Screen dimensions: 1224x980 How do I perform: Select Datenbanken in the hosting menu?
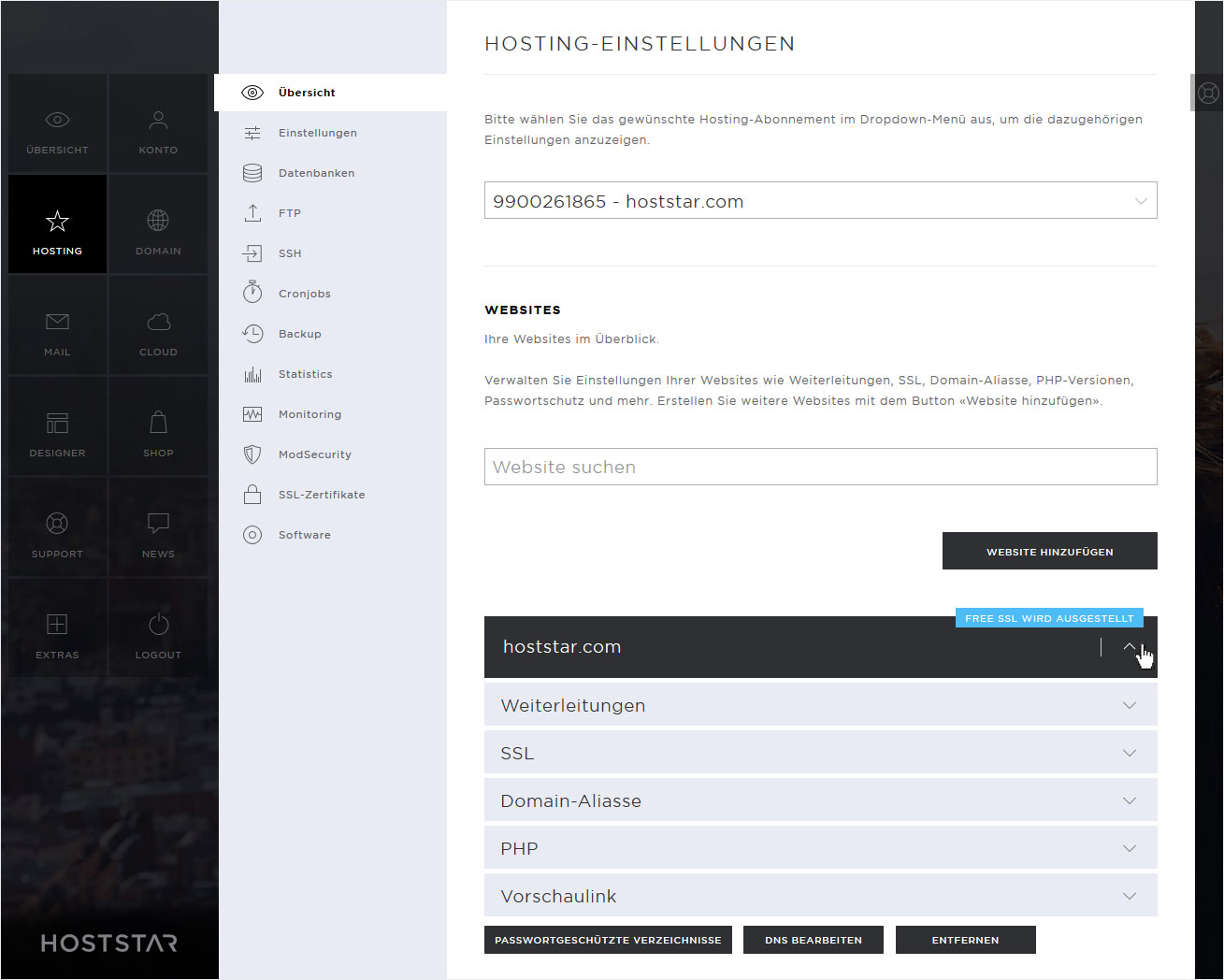pos(316,173)
